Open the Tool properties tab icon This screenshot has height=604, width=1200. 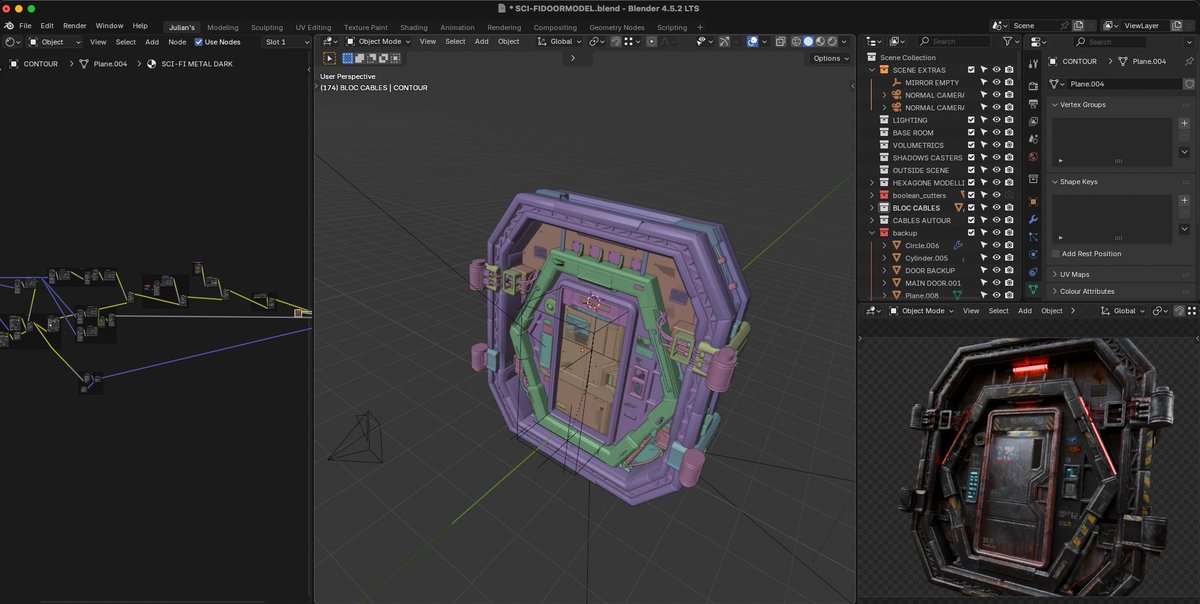point(1033,64)
